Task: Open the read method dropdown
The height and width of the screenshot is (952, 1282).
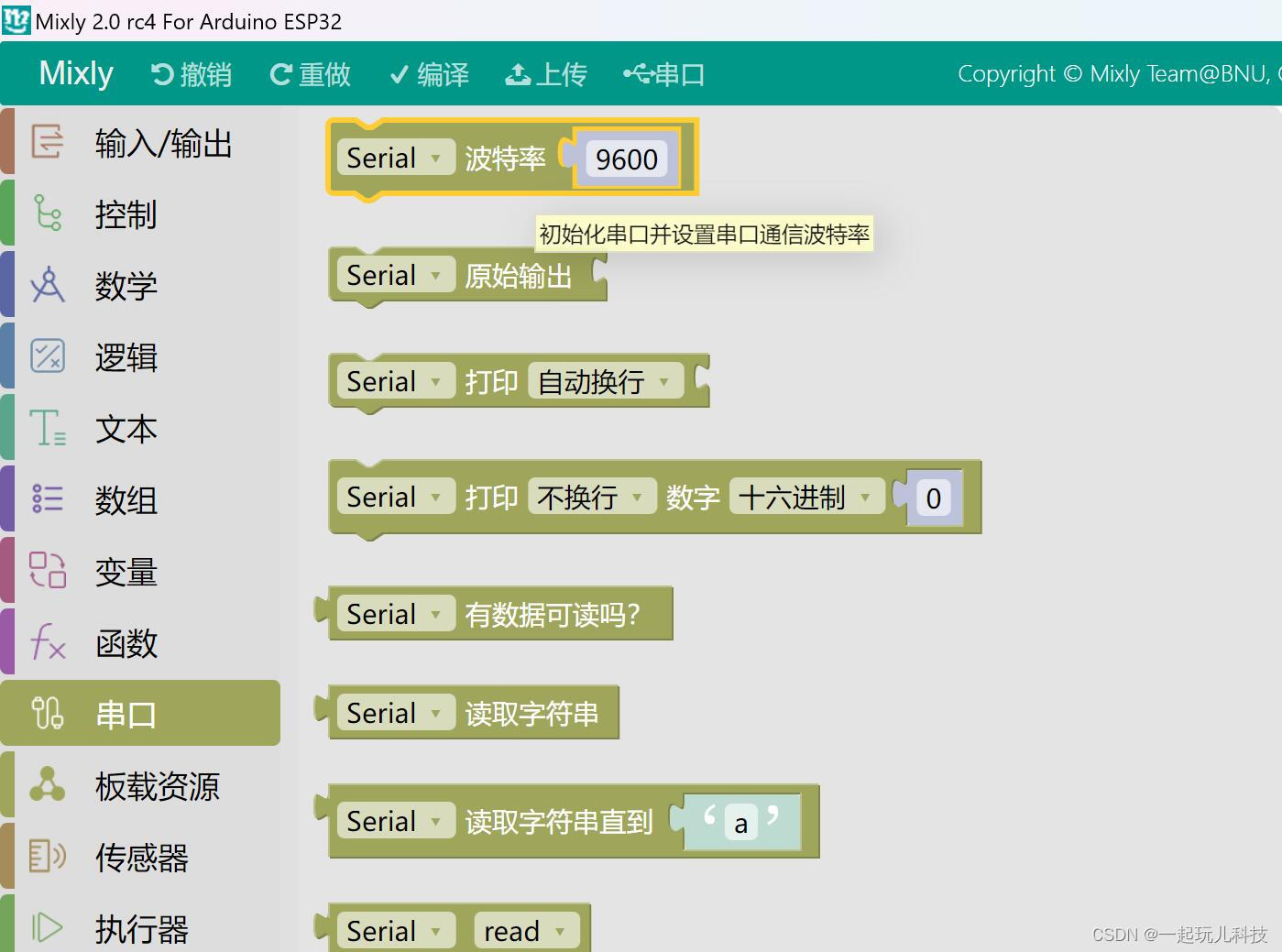Action: [527, 931]
